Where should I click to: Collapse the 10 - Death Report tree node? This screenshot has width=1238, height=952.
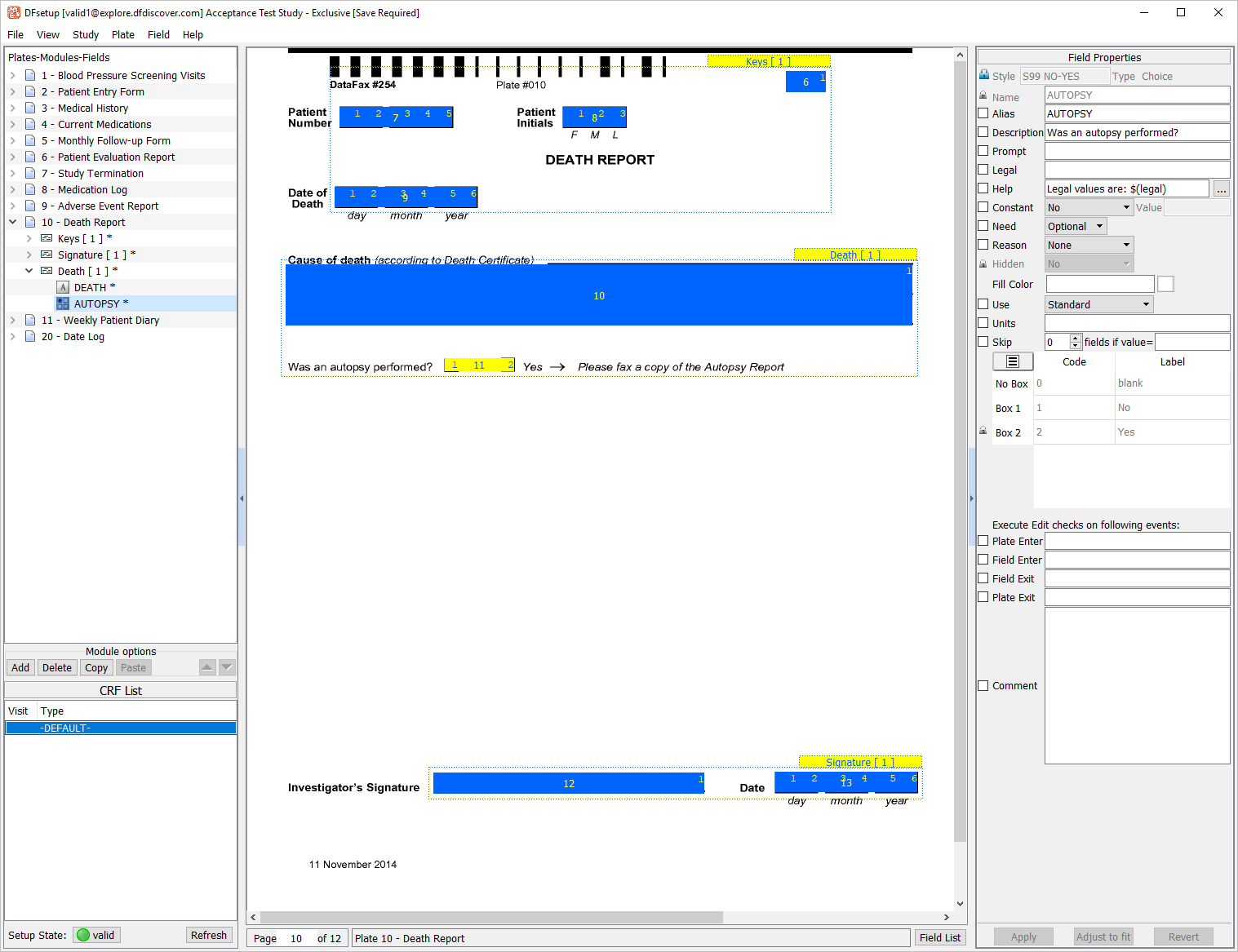(13, 222)
